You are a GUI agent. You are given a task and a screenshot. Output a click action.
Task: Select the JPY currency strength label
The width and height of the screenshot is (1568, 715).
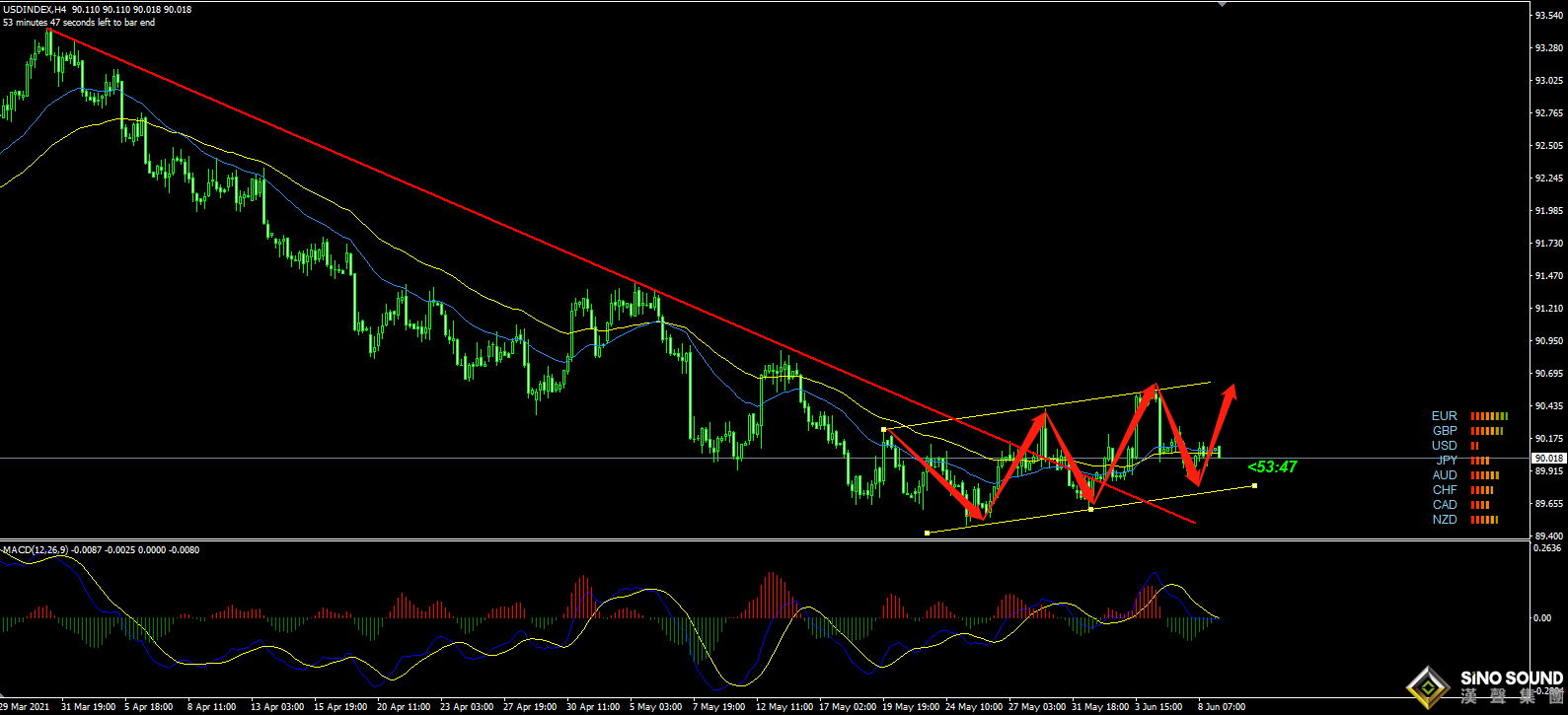click(x=1447, y=461)
